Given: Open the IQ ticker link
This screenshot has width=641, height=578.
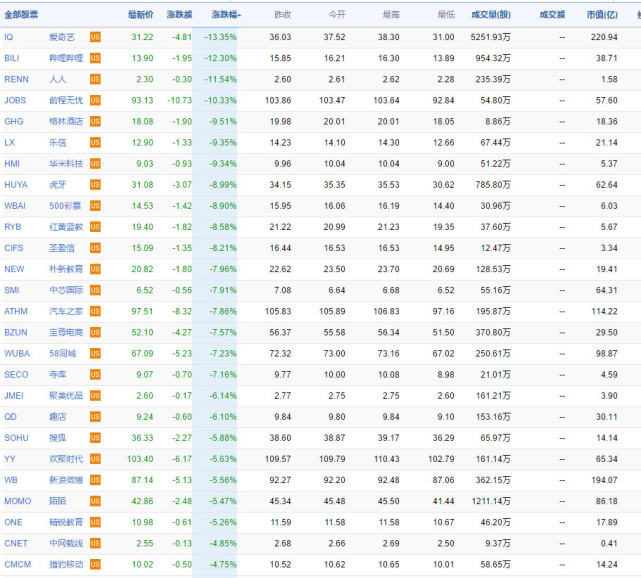Looking at the screenshot, I should point(9,37).
